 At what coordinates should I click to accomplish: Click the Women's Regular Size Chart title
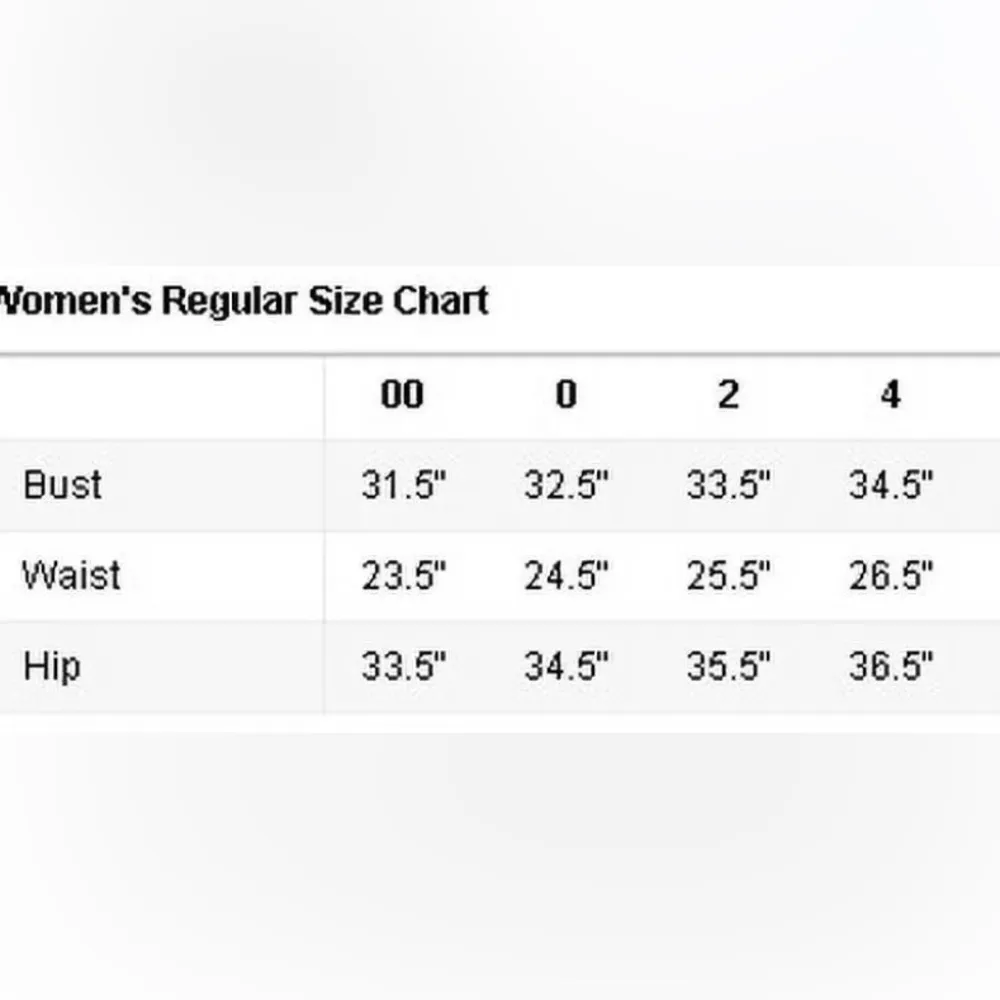tap(243, 300)
